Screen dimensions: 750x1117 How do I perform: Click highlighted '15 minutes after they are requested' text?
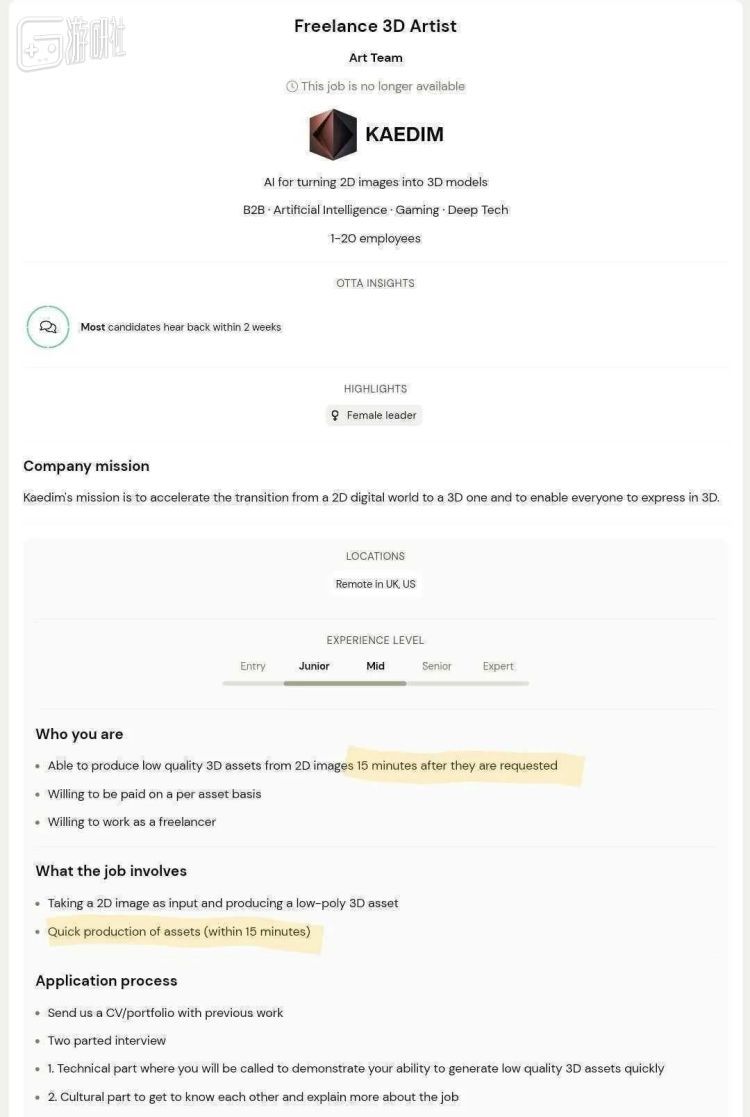(x=457, y=766)
